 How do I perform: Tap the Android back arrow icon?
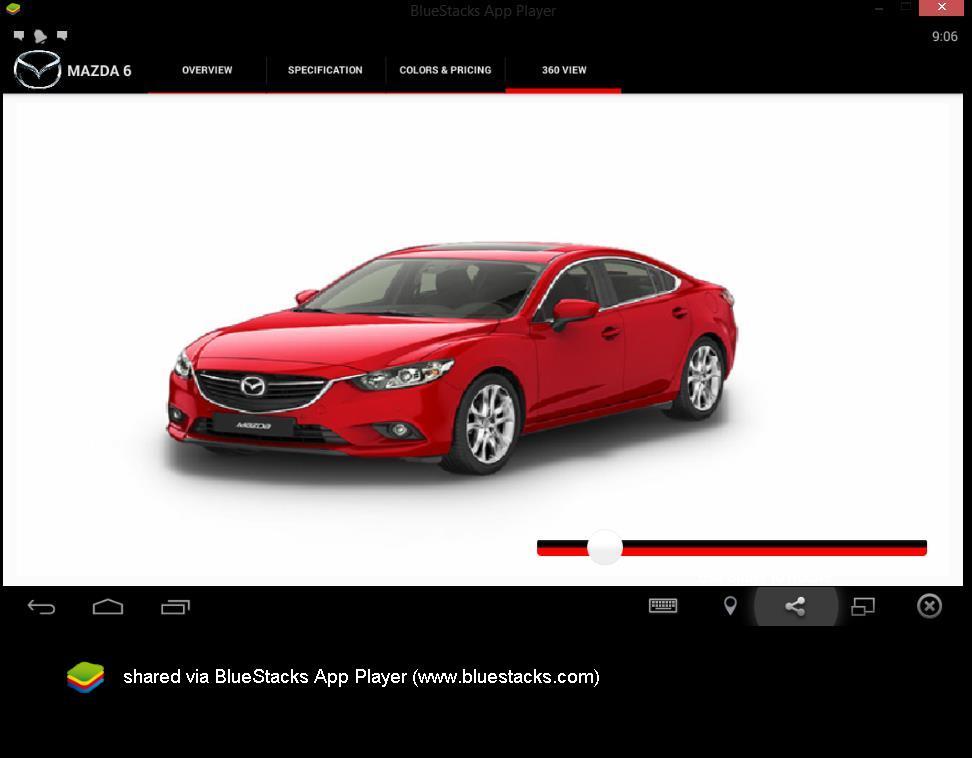(x=42, y=607)
